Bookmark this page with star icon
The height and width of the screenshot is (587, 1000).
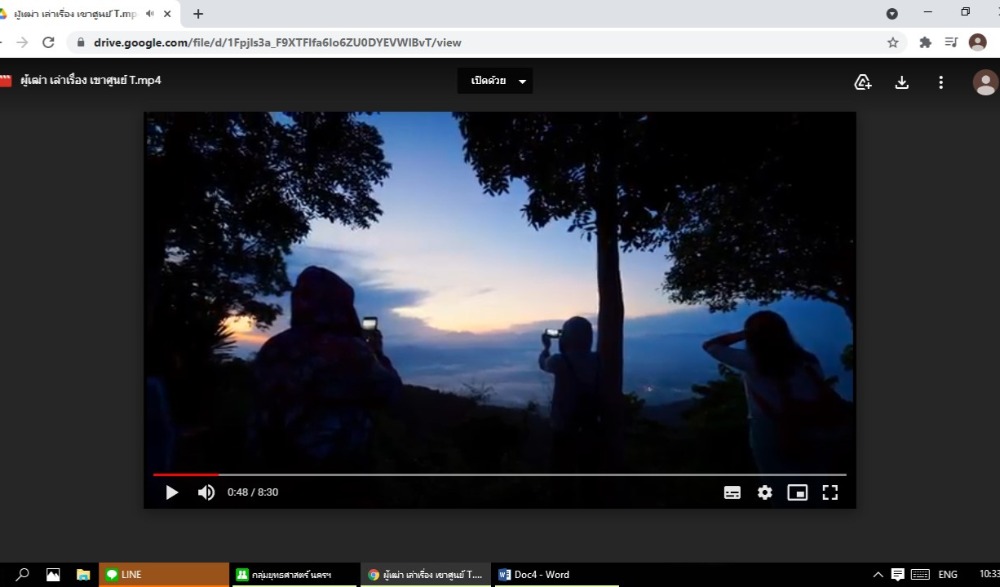pyautogui.click(x=893, y=43)
